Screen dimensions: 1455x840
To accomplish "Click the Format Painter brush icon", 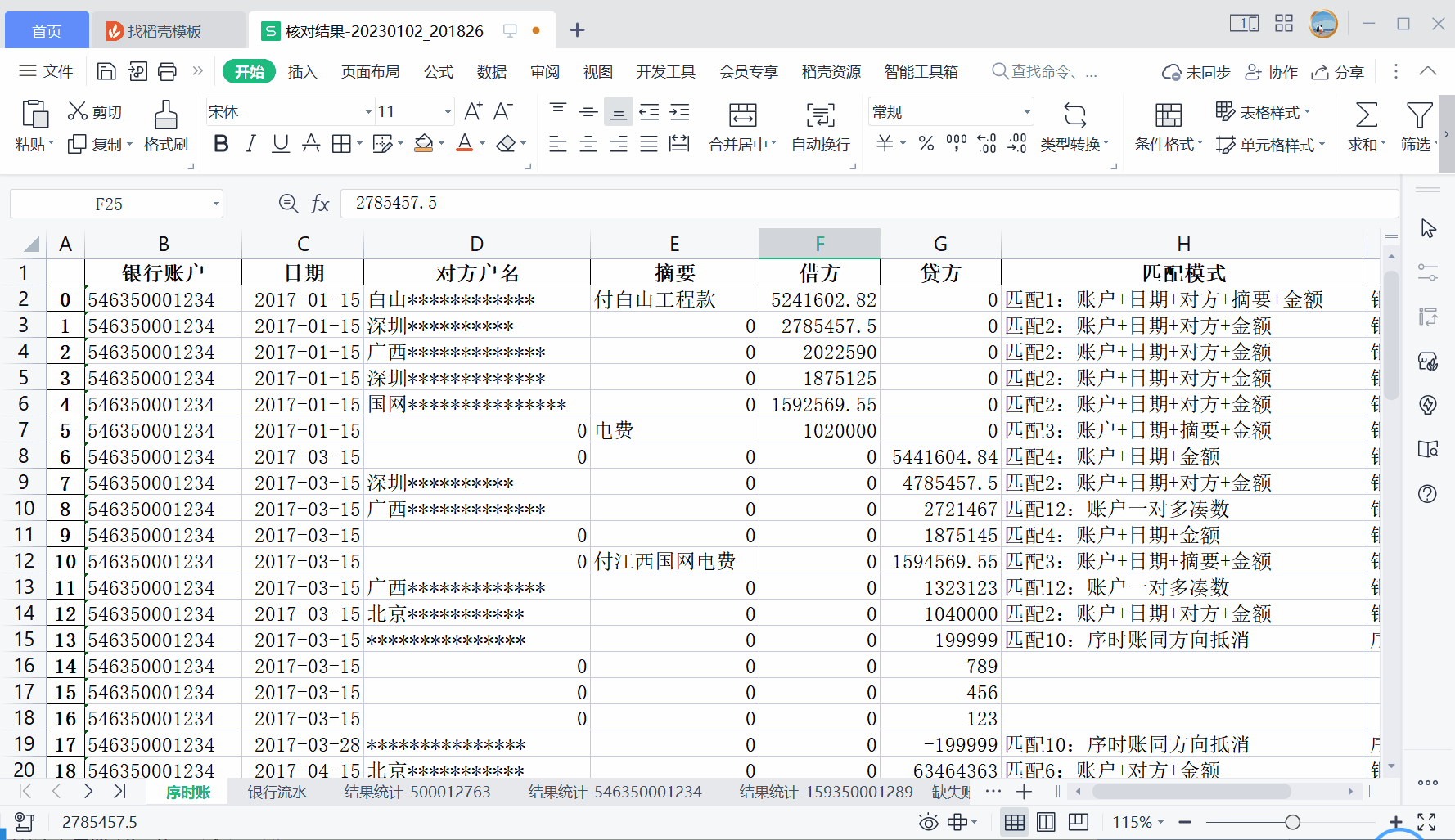I will tap(166, 115).
